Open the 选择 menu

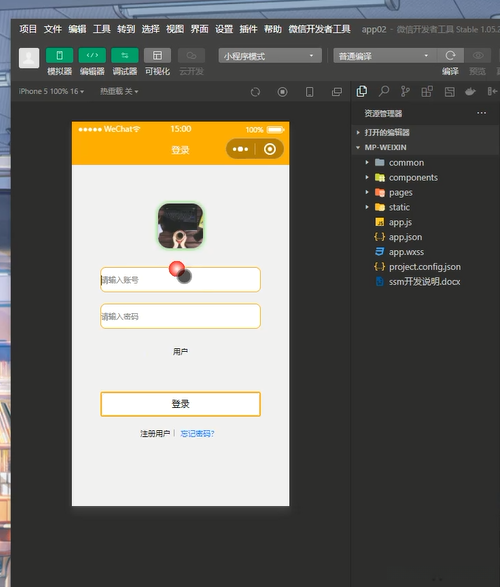150,29
